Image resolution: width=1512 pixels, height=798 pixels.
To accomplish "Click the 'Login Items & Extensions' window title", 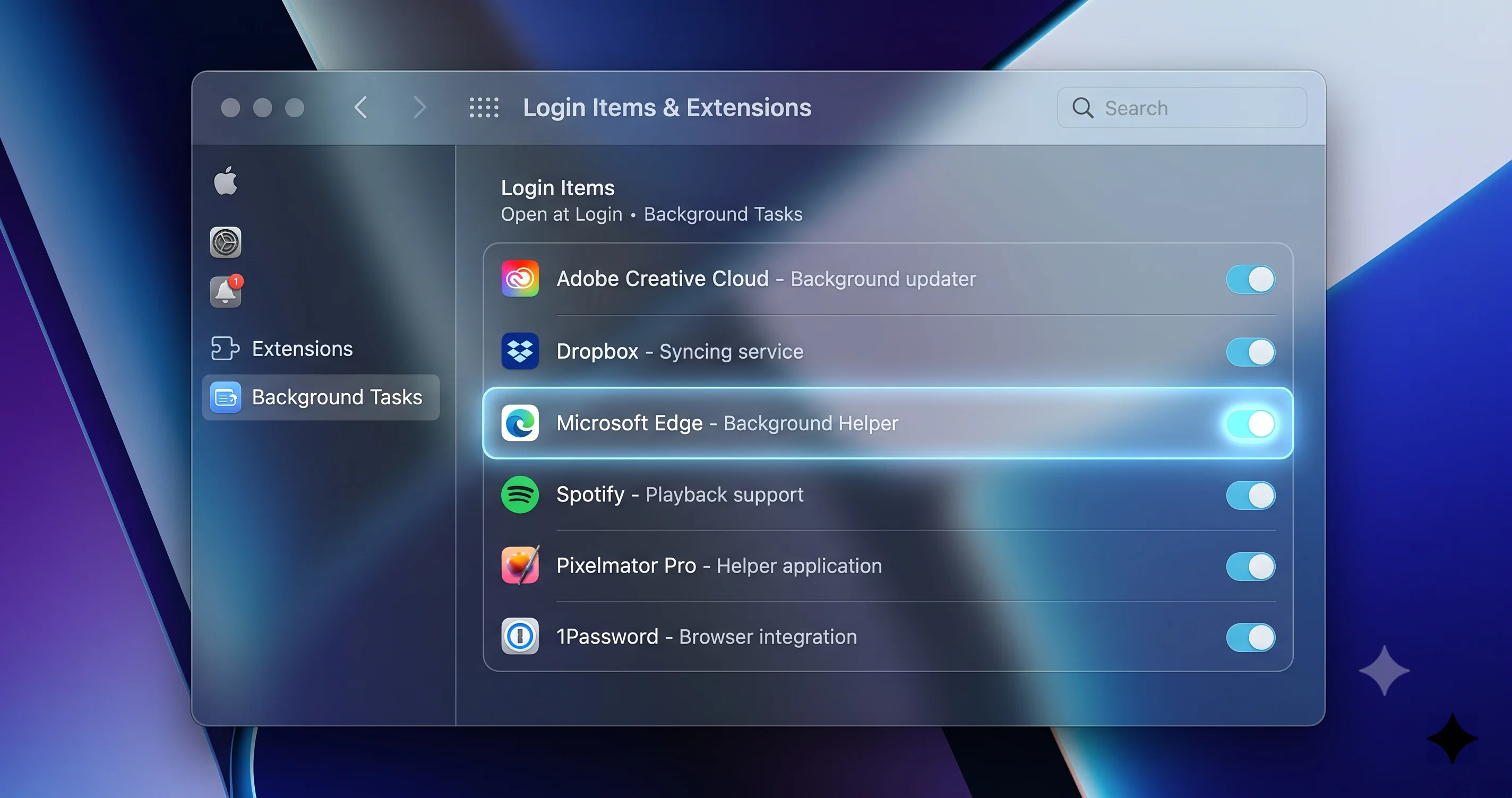I will [x=667, y=108].
